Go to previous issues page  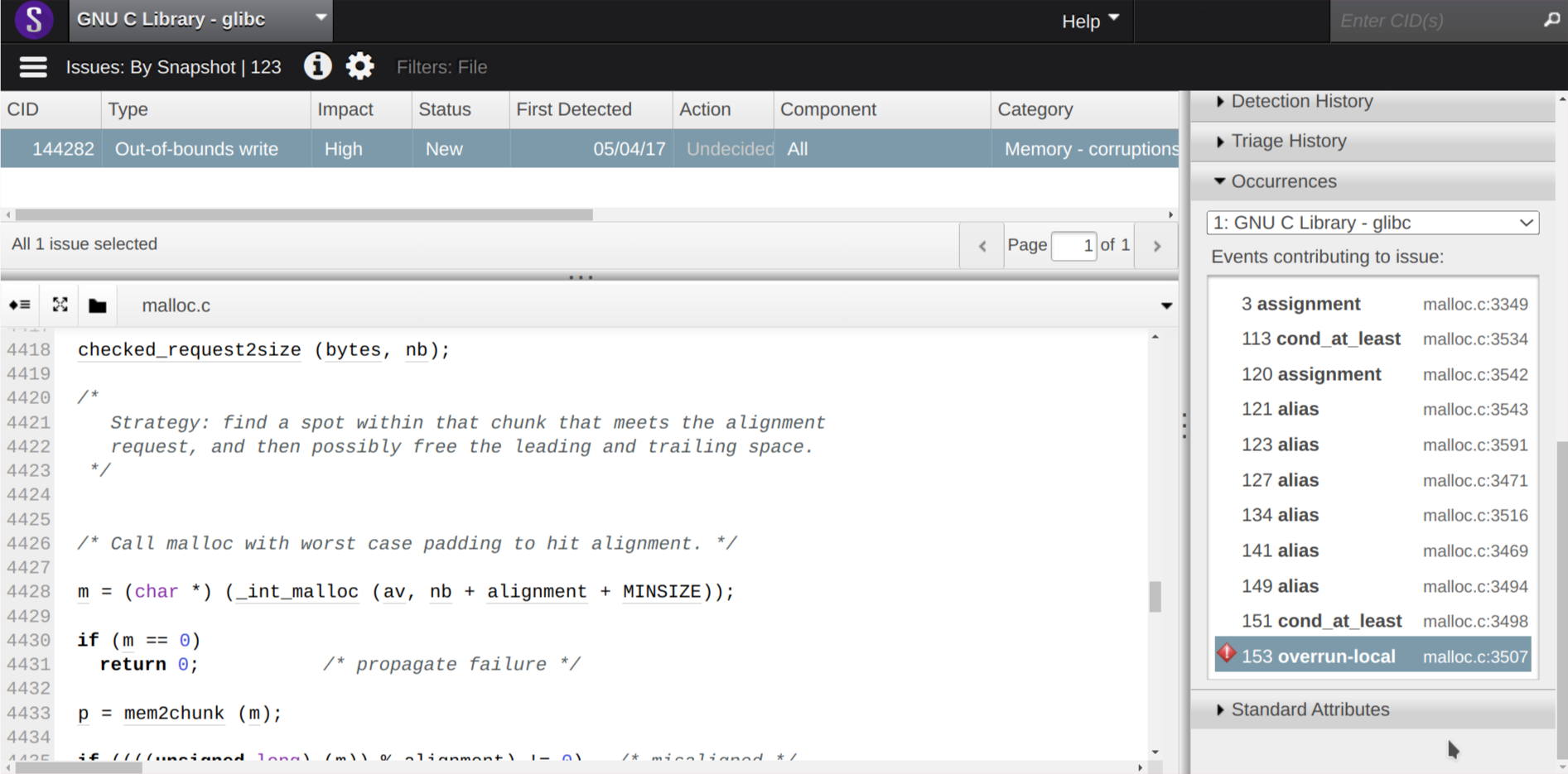tap(982, 246)
